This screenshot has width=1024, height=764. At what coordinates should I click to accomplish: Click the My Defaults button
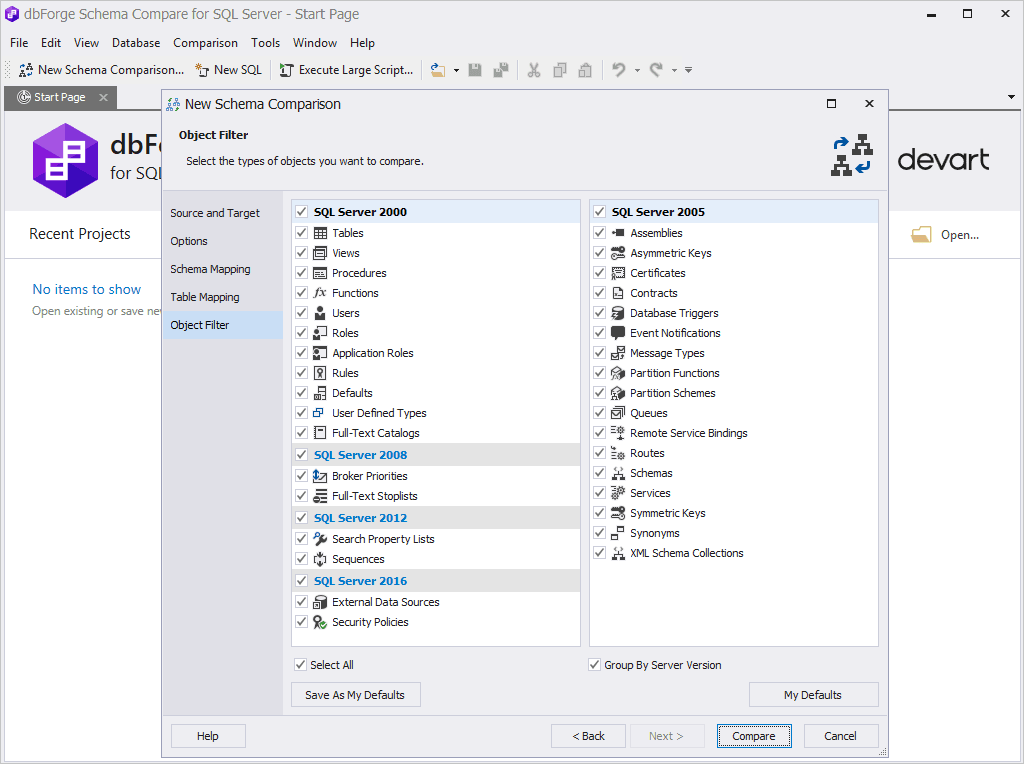point(813,695)
